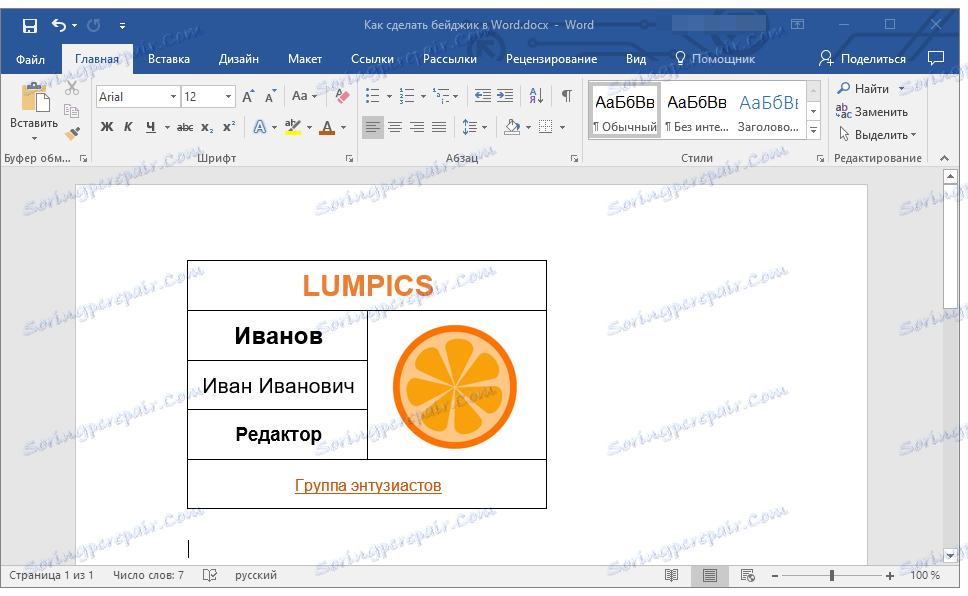Viewport: 968px width, 596px height.
Task: Apply the Заголово... heading style
Action: click(769, 111)
